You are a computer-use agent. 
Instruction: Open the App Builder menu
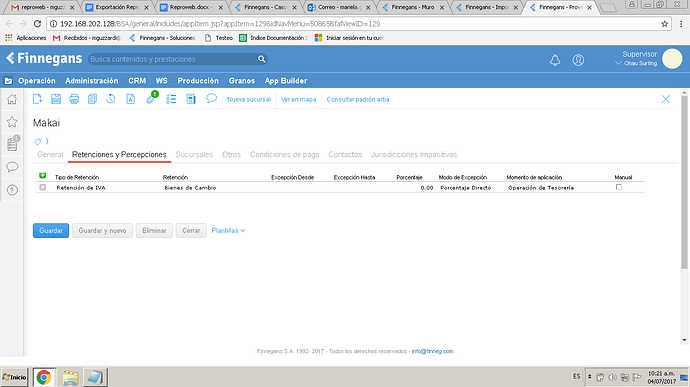[286, 81]
